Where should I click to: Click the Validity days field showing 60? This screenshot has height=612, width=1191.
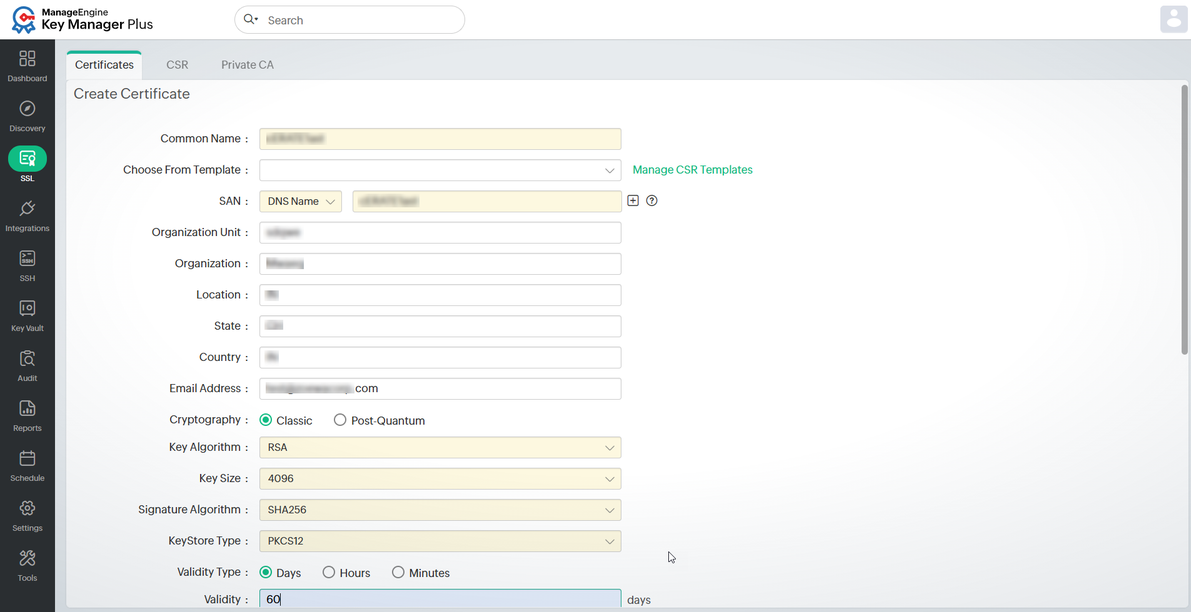[440, 599]
